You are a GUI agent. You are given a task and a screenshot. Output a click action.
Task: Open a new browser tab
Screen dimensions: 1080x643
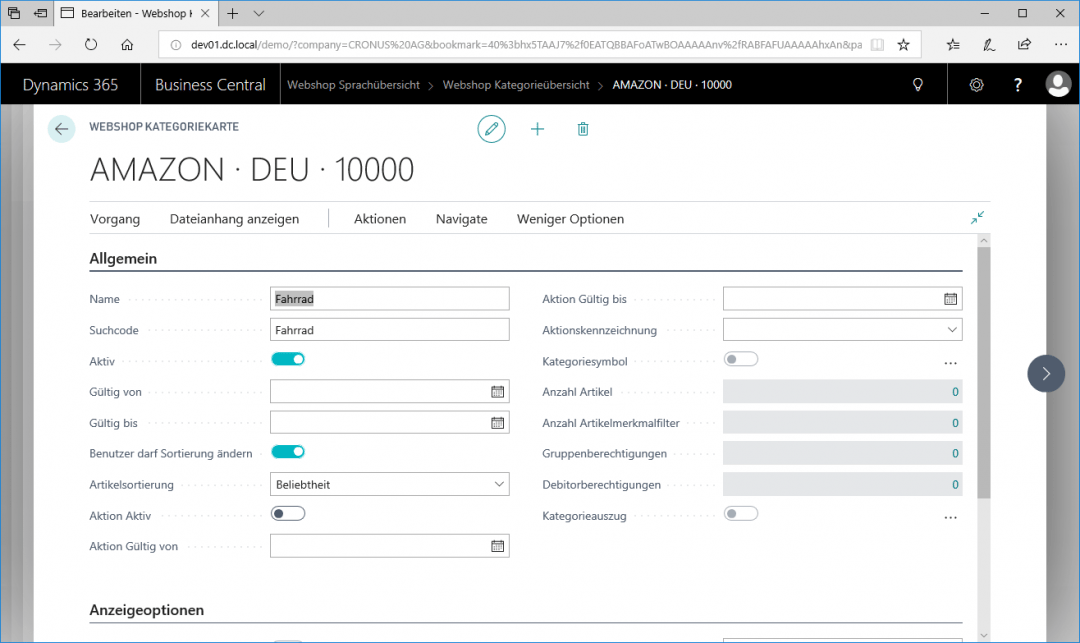click(x=233, y=13)
